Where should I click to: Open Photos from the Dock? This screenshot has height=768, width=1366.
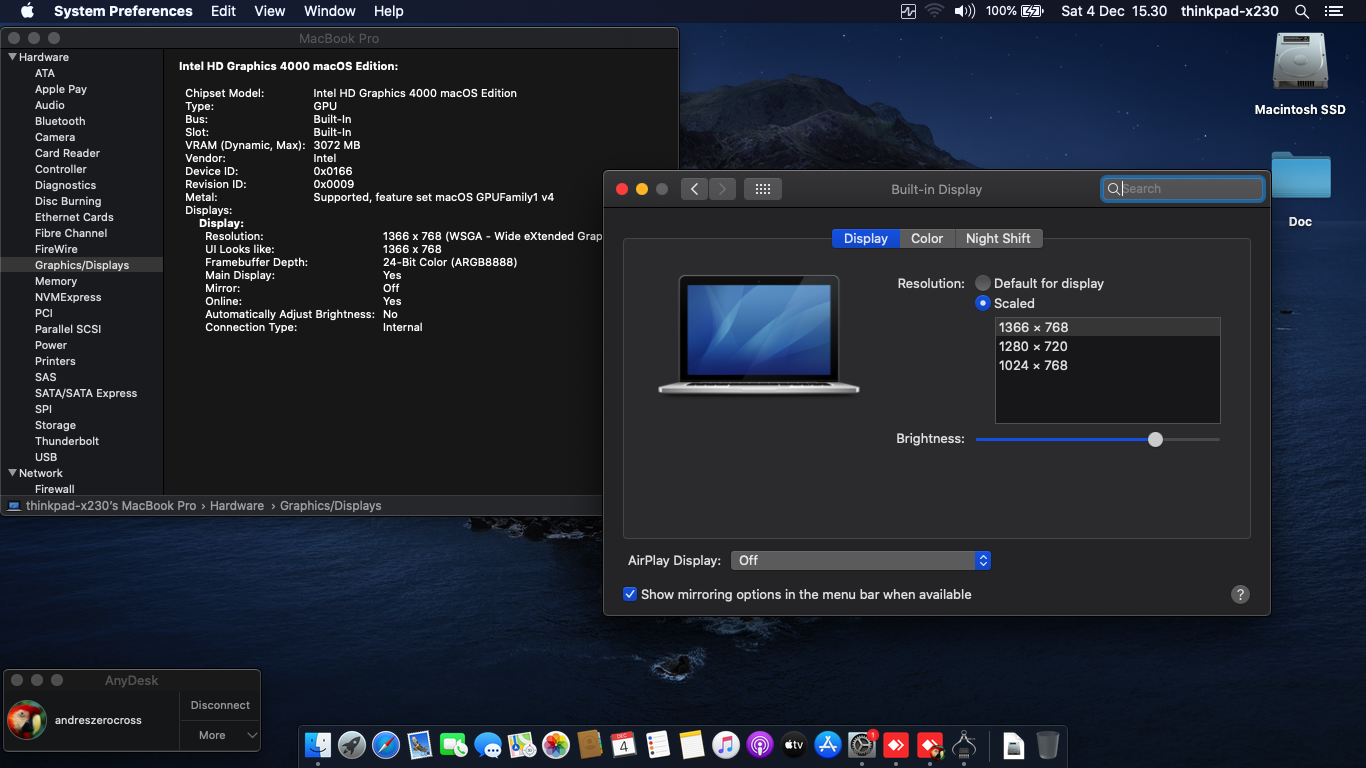556,745
